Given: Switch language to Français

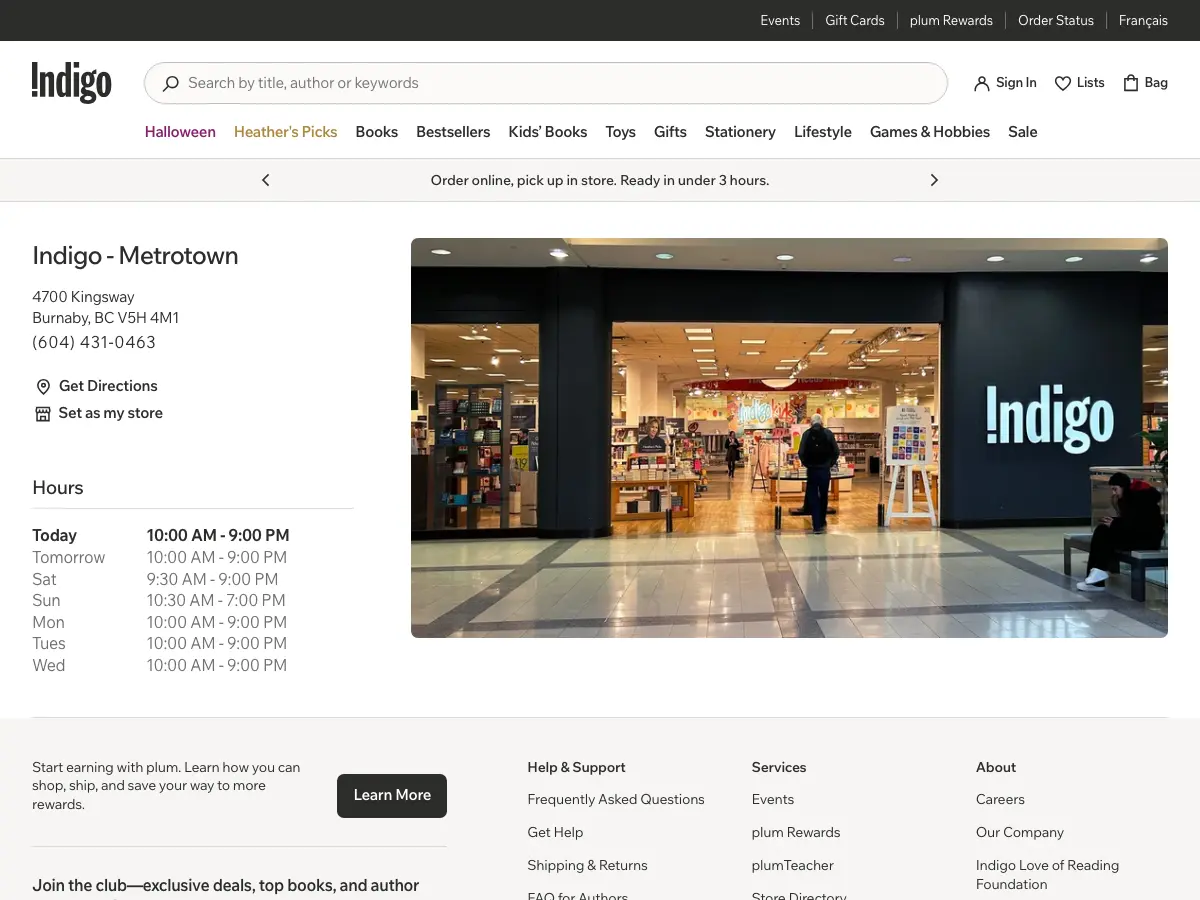Looking at the screenshot, I should coord(1143,20).
